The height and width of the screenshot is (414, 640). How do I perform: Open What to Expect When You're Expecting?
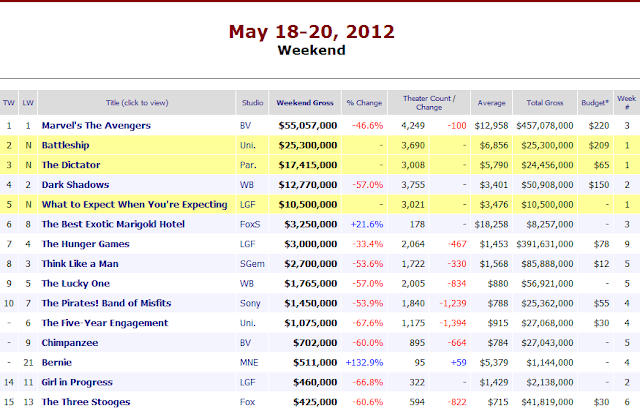point(134,205)
